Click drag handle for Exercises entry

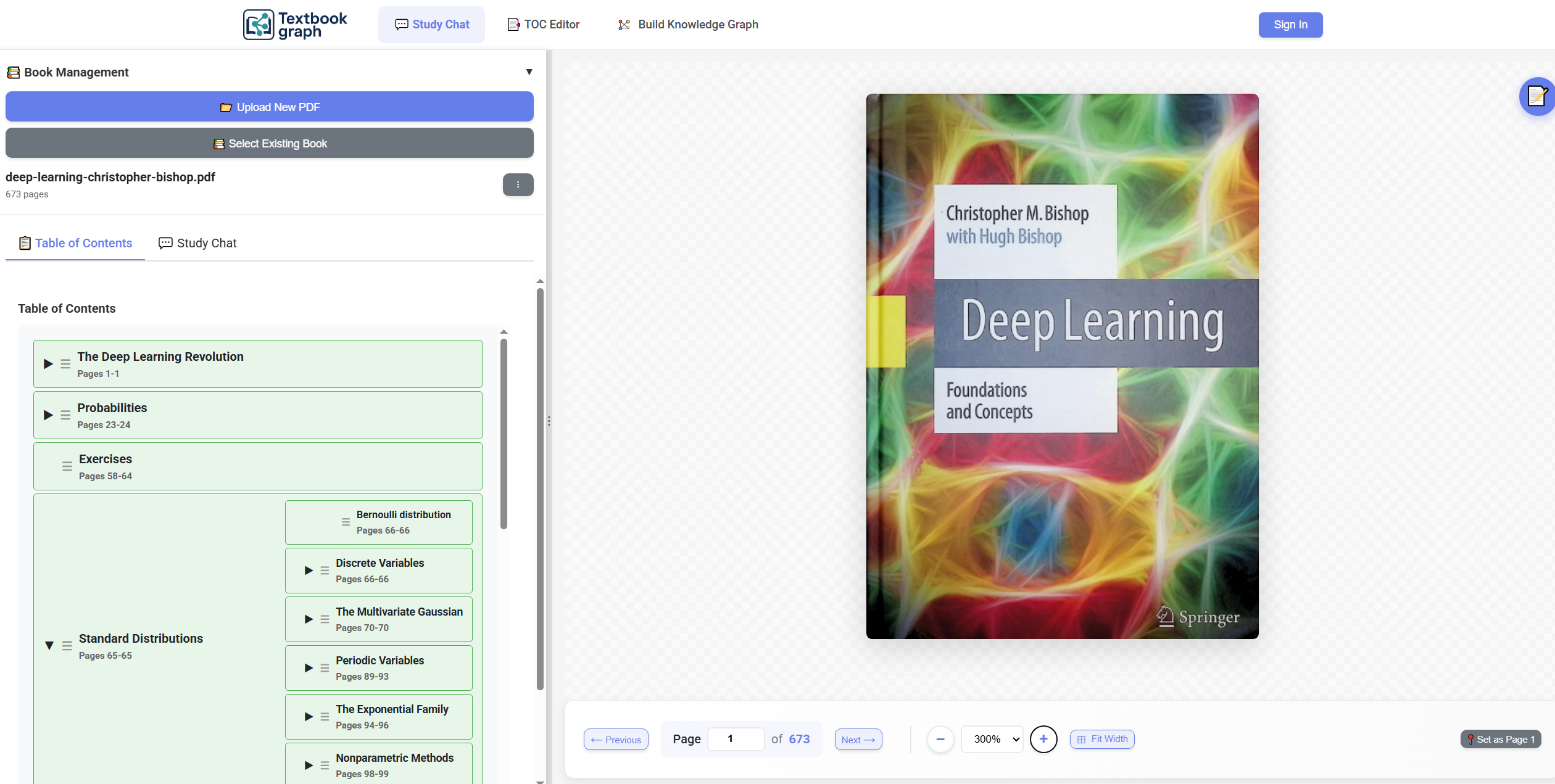tap(67, 466)
